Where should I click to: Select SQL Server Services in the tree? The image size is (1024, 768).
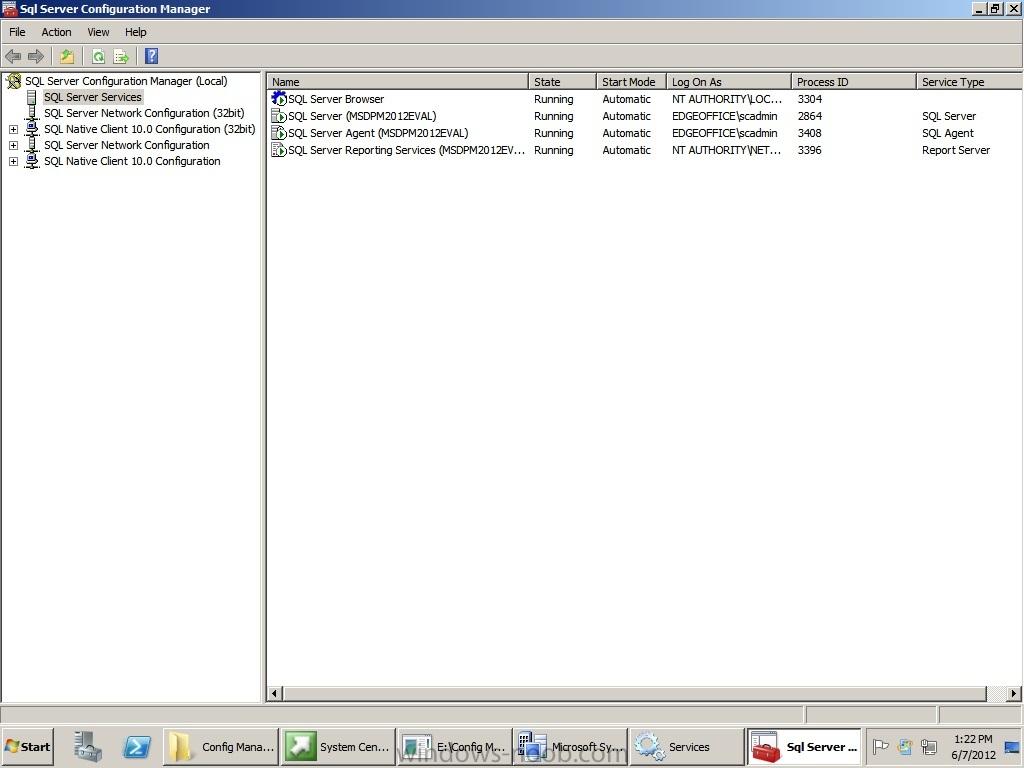93,97
